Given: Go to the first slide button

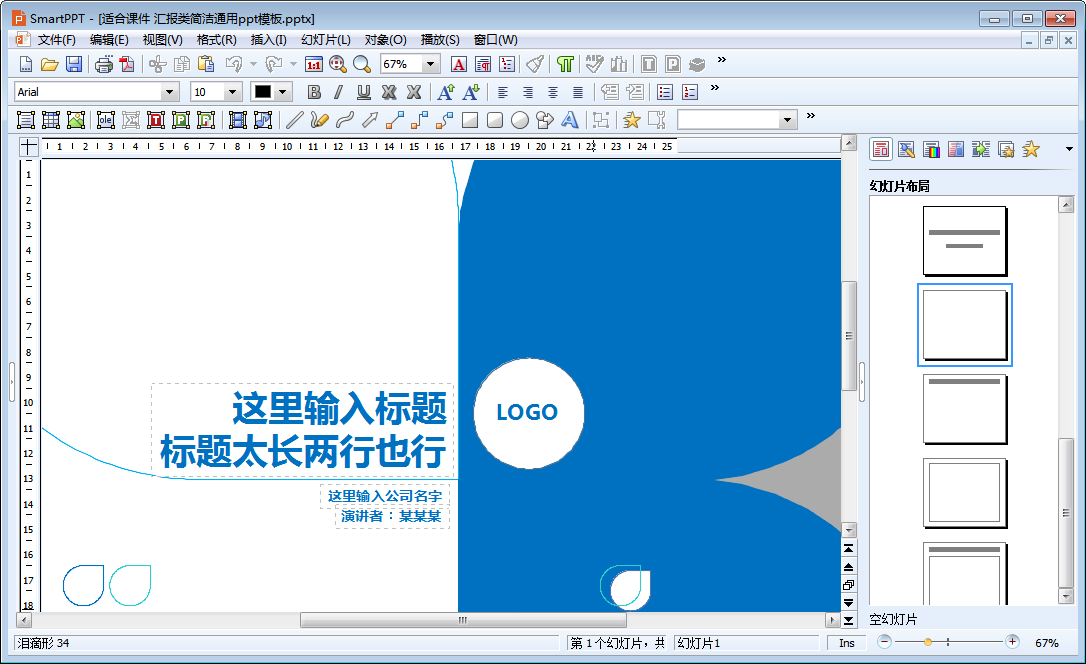Looking at the screenshot, I should tap(848, 548).
